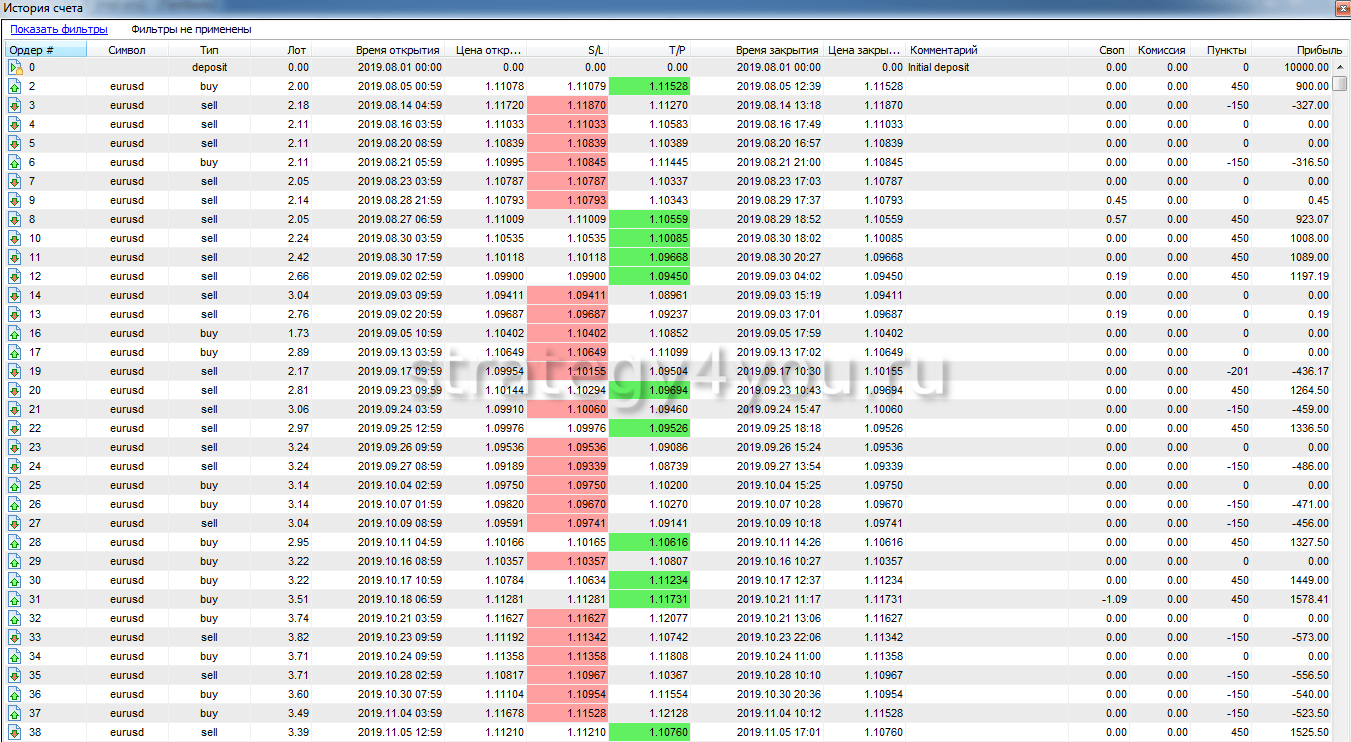Screen dimensions: 1351x742
Task: Click the 'Комментарий' column header
Action: pos(943,50)
